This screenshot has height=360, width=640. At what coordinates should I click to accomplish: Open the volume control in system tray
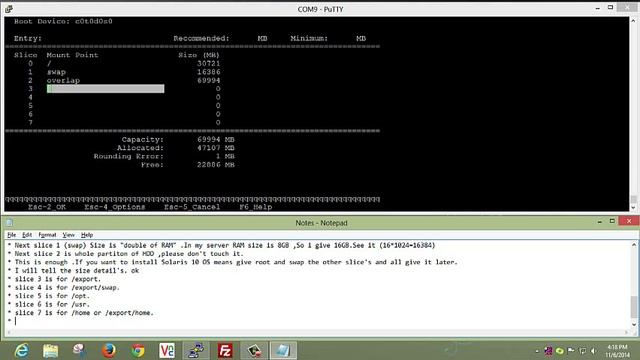coord(594,351)
